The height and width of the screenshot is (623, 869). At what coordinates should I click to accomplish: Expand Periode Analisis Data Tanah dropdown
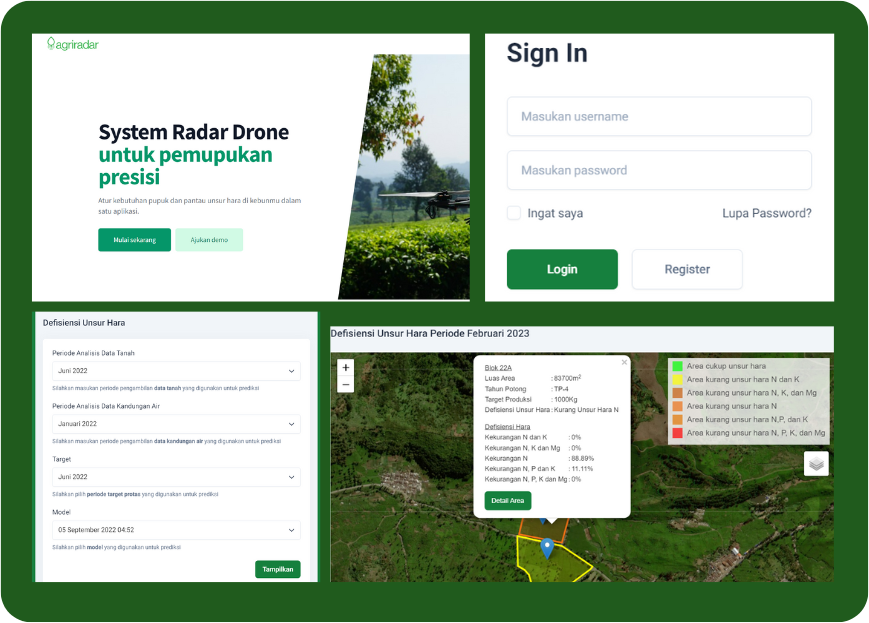(176, 371)
